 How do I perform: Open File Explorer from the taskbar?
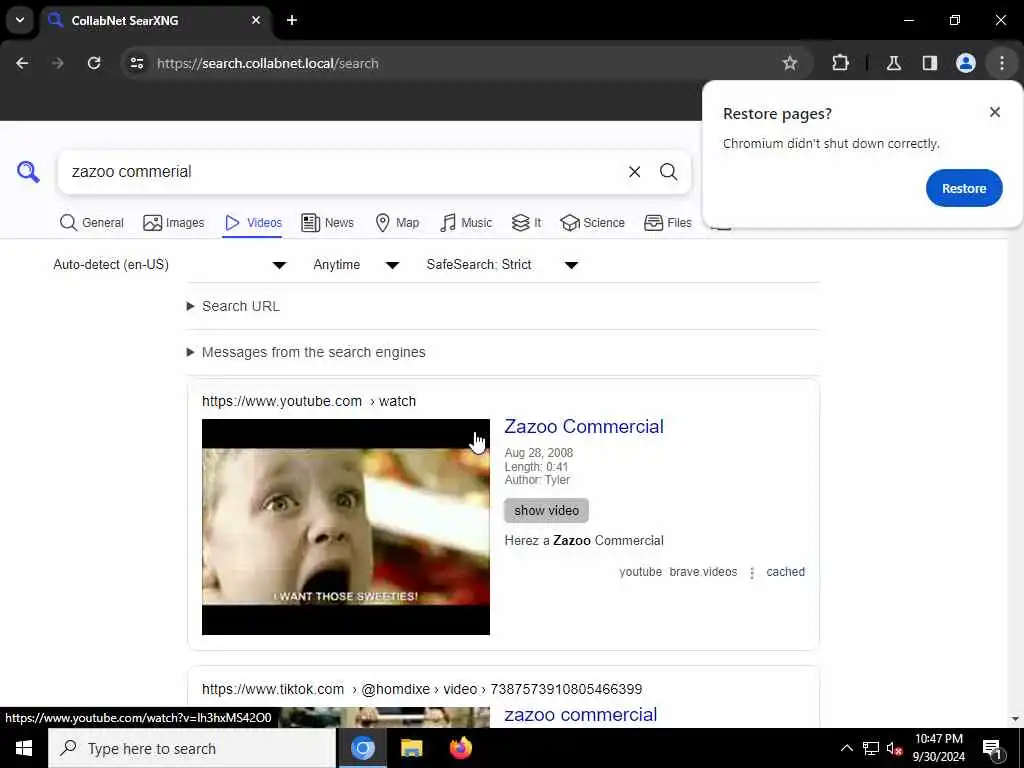pyautogui.click(x=411, y=748)
